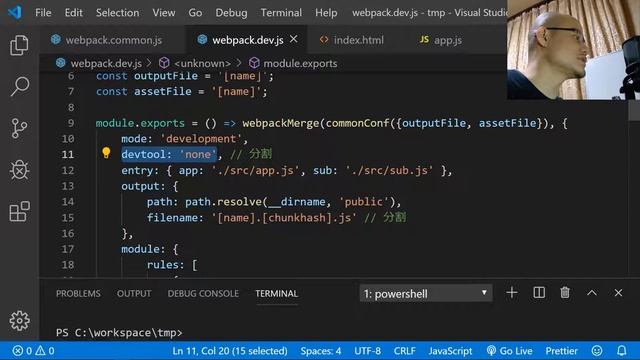640x360 pixels.
Task: Show the OUTPUT panel tab
Action: click(x=134, y=293)
